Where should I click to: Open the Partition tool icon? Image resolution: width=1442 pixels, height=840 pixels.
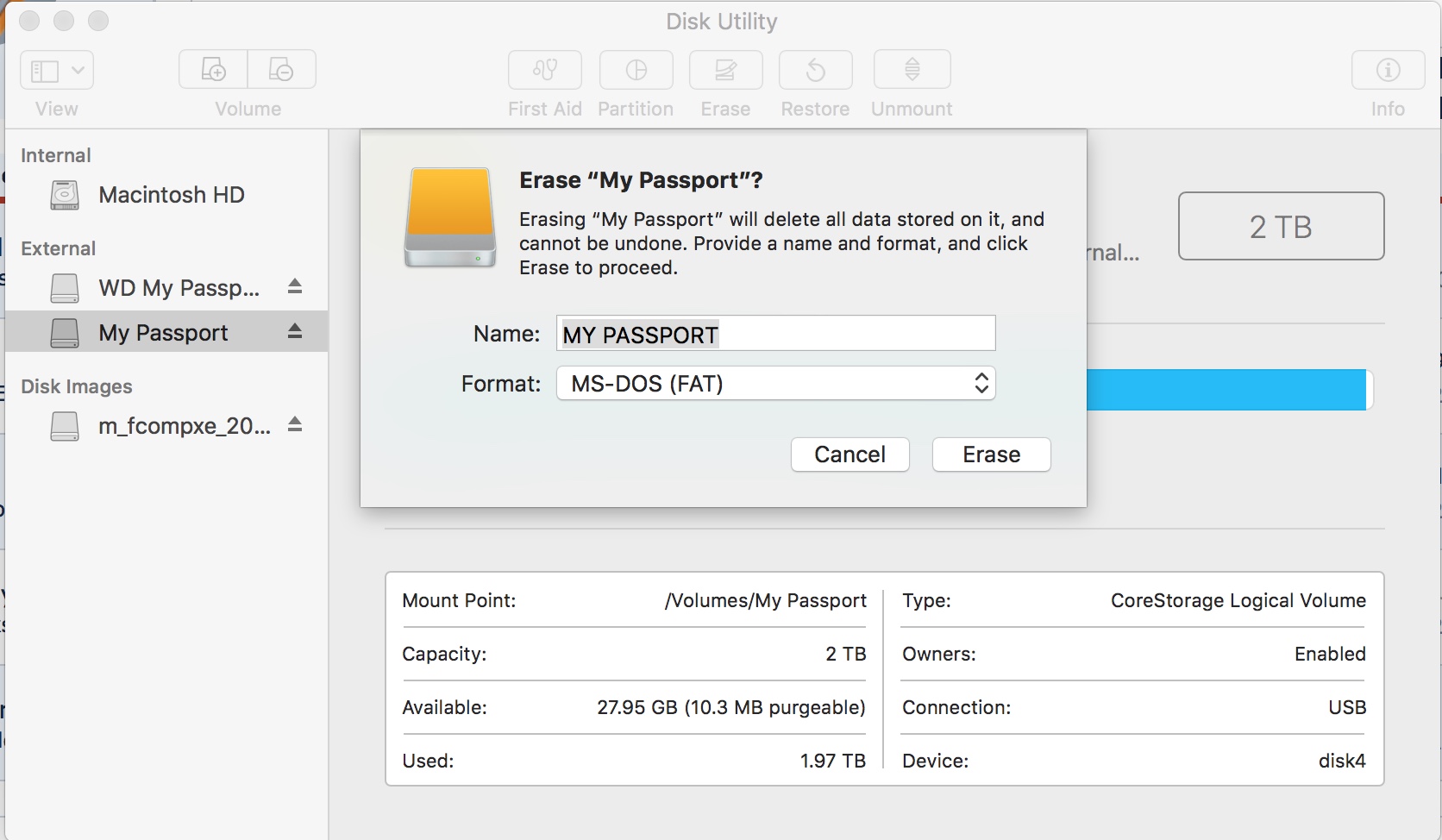636,70
